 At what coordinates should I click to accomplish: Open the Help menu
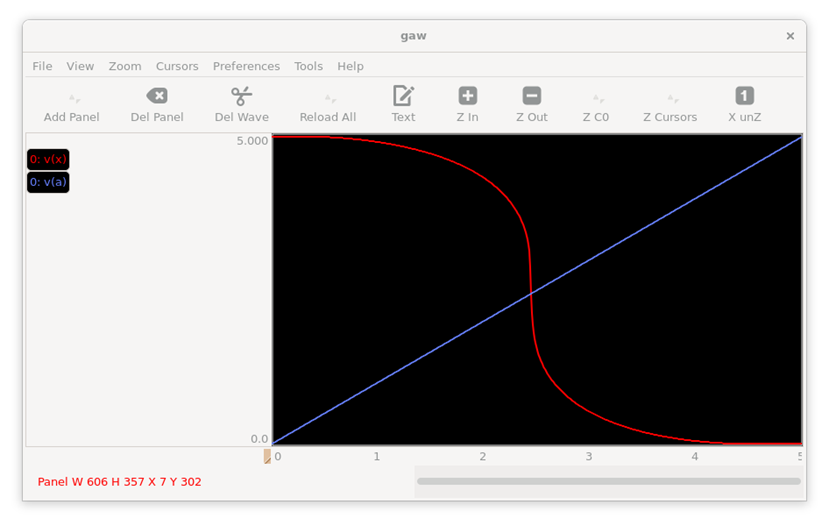pyautogui.click(x=351, y=66)
